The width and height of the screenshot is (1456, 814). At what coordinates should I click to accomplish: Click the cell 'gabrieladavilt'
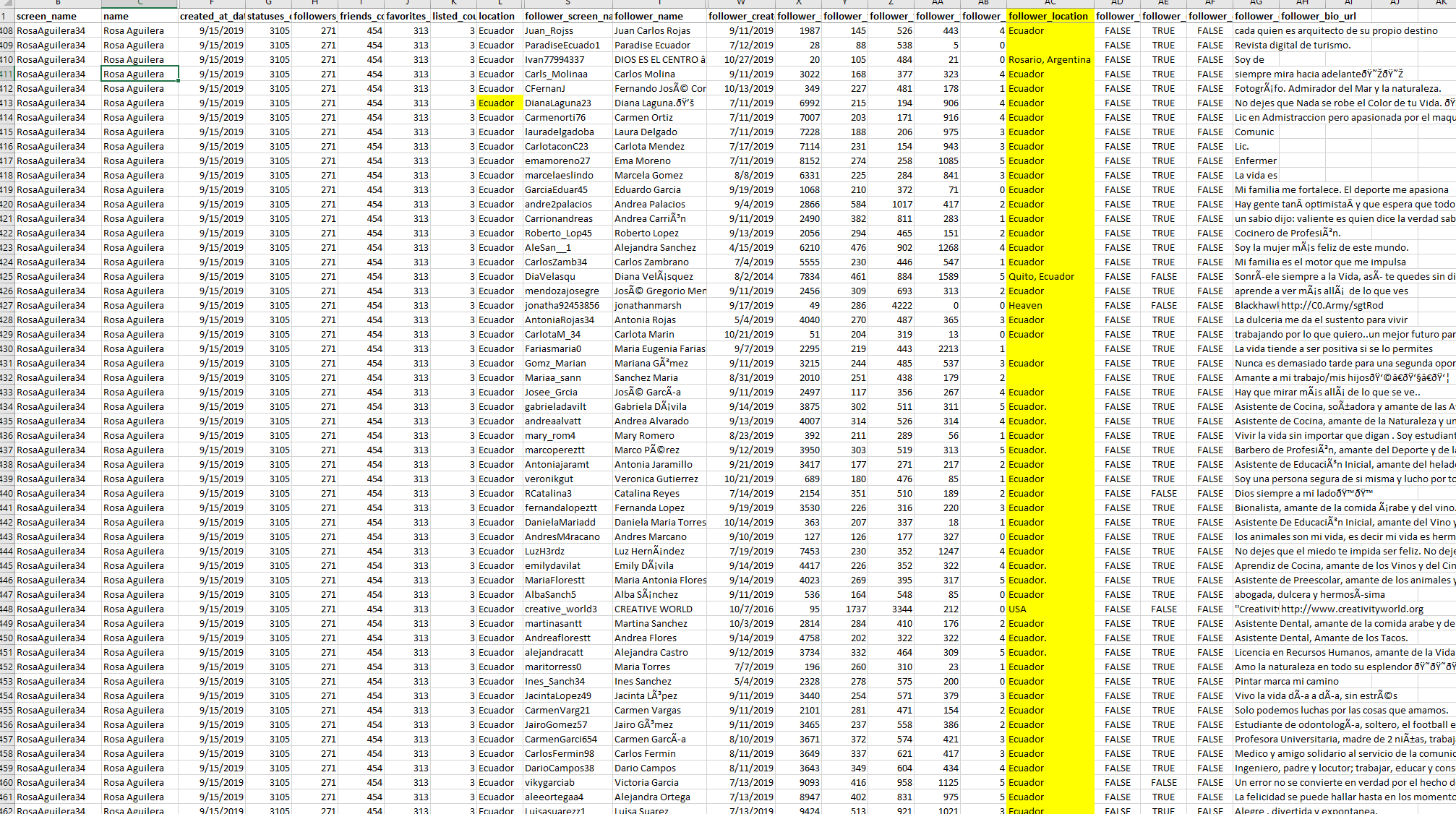[568, 406]
